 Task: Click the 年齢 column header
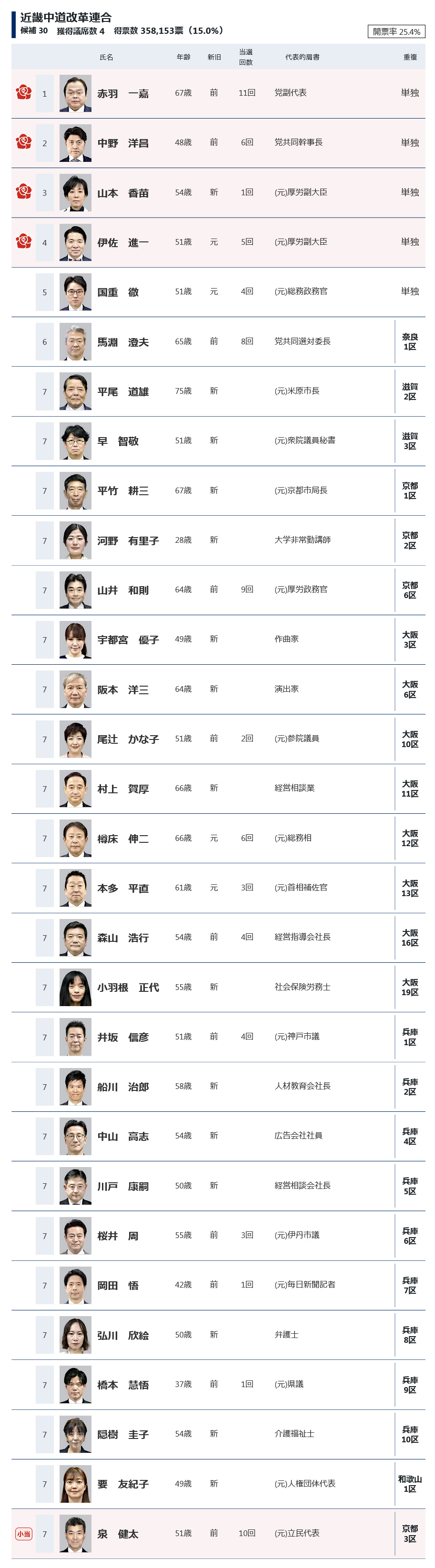[183, 57]
